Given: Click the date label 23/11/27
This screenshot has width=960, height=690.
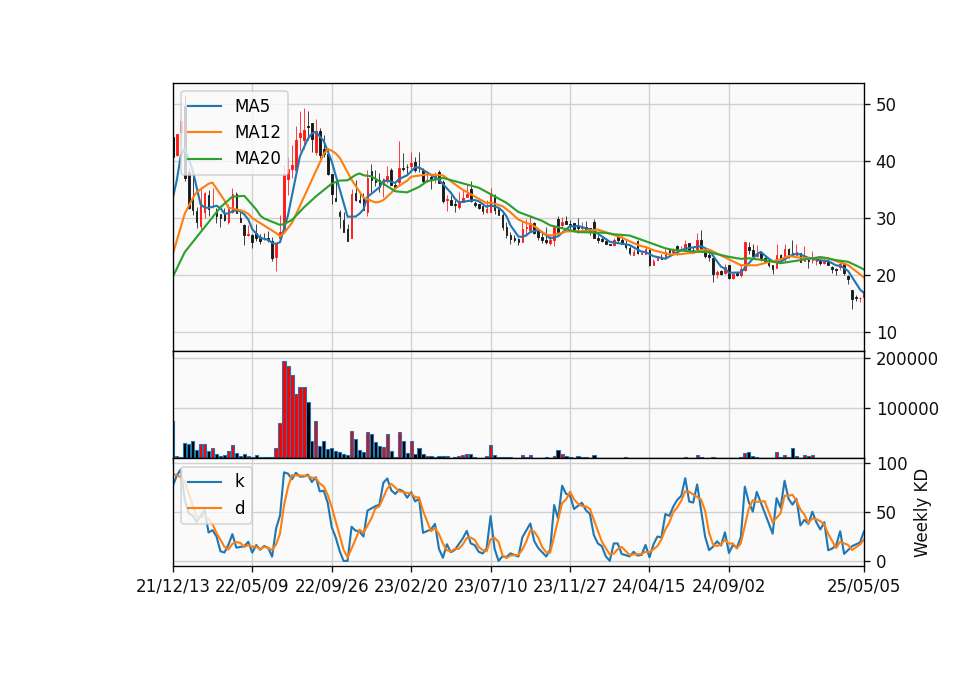Looking at the screenshot, I should point(570,586).
